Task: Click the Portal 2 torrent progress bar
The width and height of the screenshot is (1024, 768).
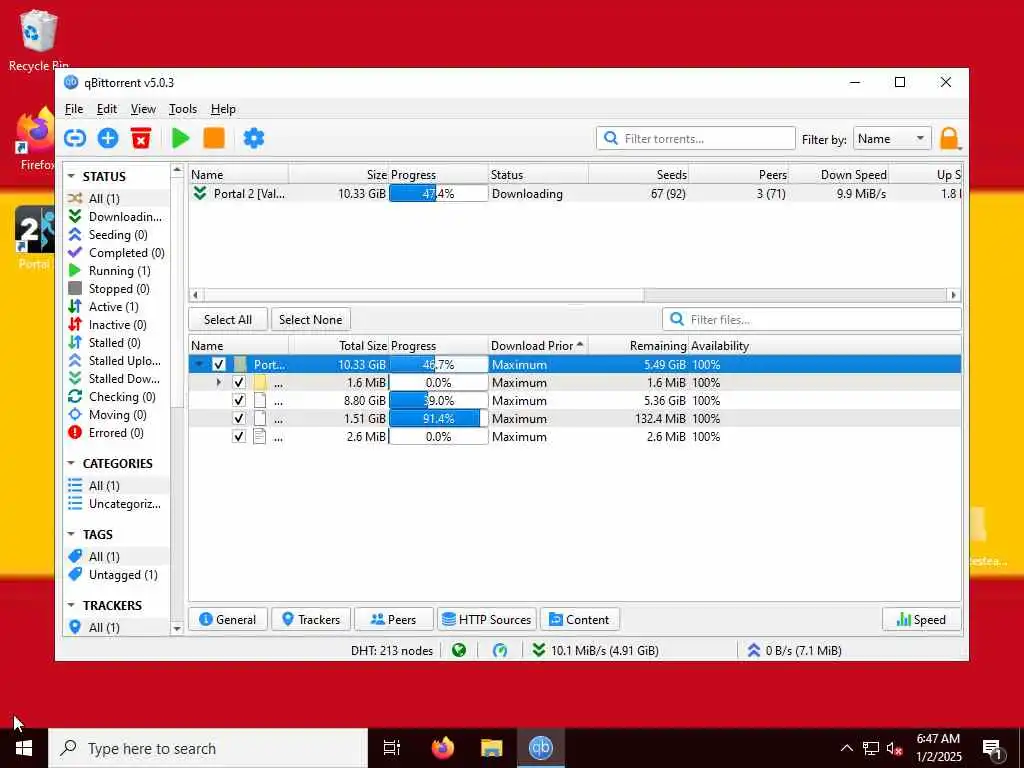Action: (x=438, y=193)
